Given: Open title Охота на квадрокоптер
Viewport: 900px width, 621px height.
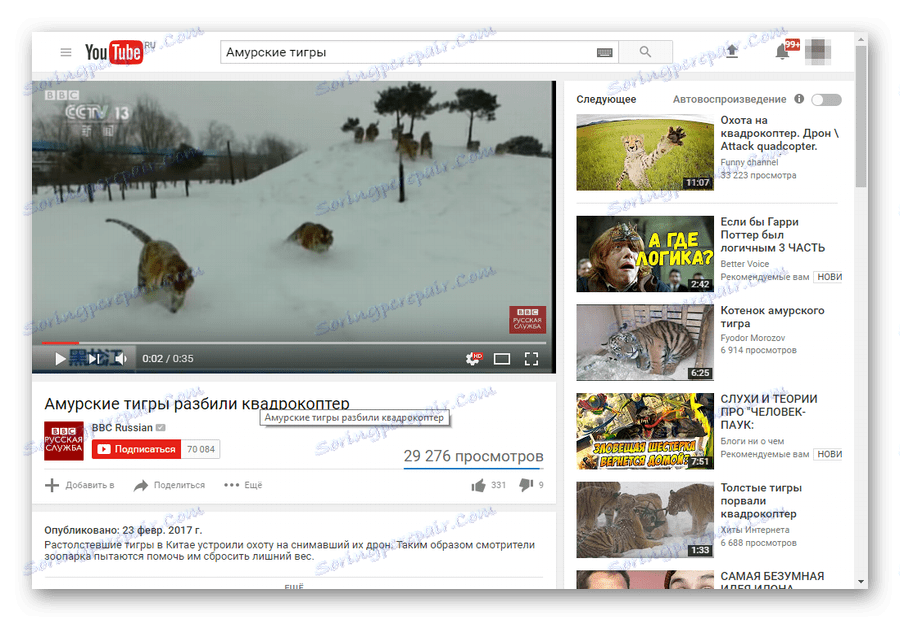Looking at the screenshot, I should pyautogui.click(x=779, y=133).
